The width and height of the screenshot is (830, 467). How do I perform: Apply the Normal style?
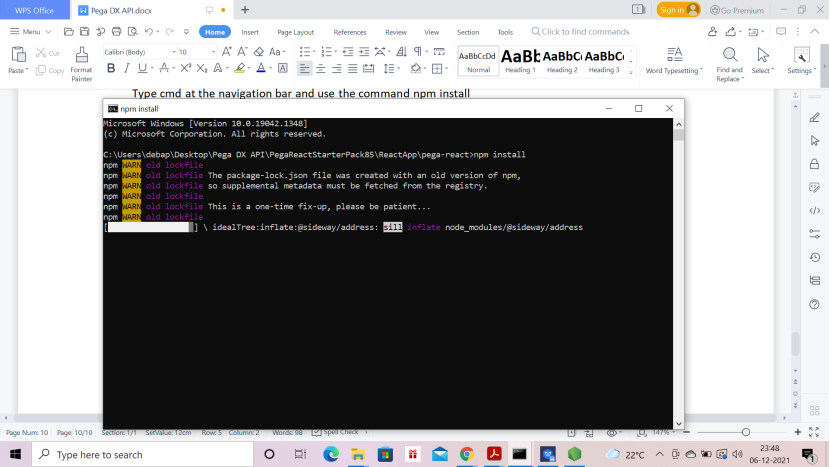click(x=479, y=60)
